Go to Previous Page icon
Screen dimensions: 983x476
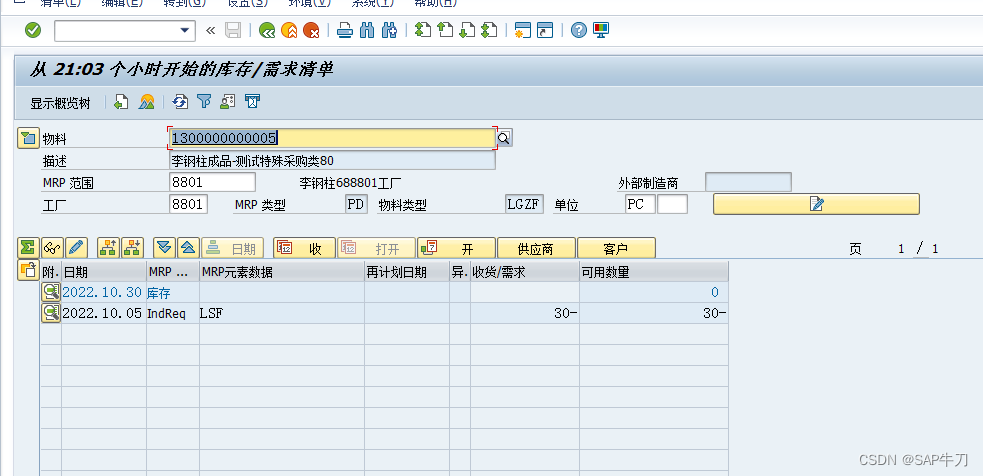pos(445,30)
